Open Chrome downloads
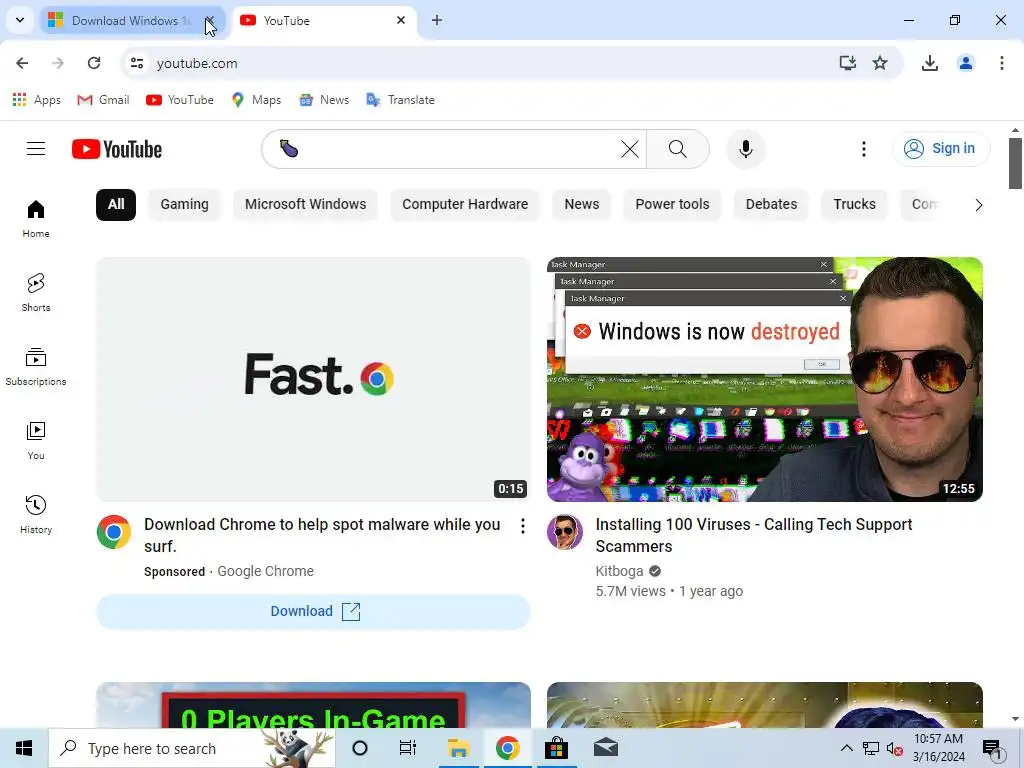This screenshot has width=1024, height=768. [930, 63]
